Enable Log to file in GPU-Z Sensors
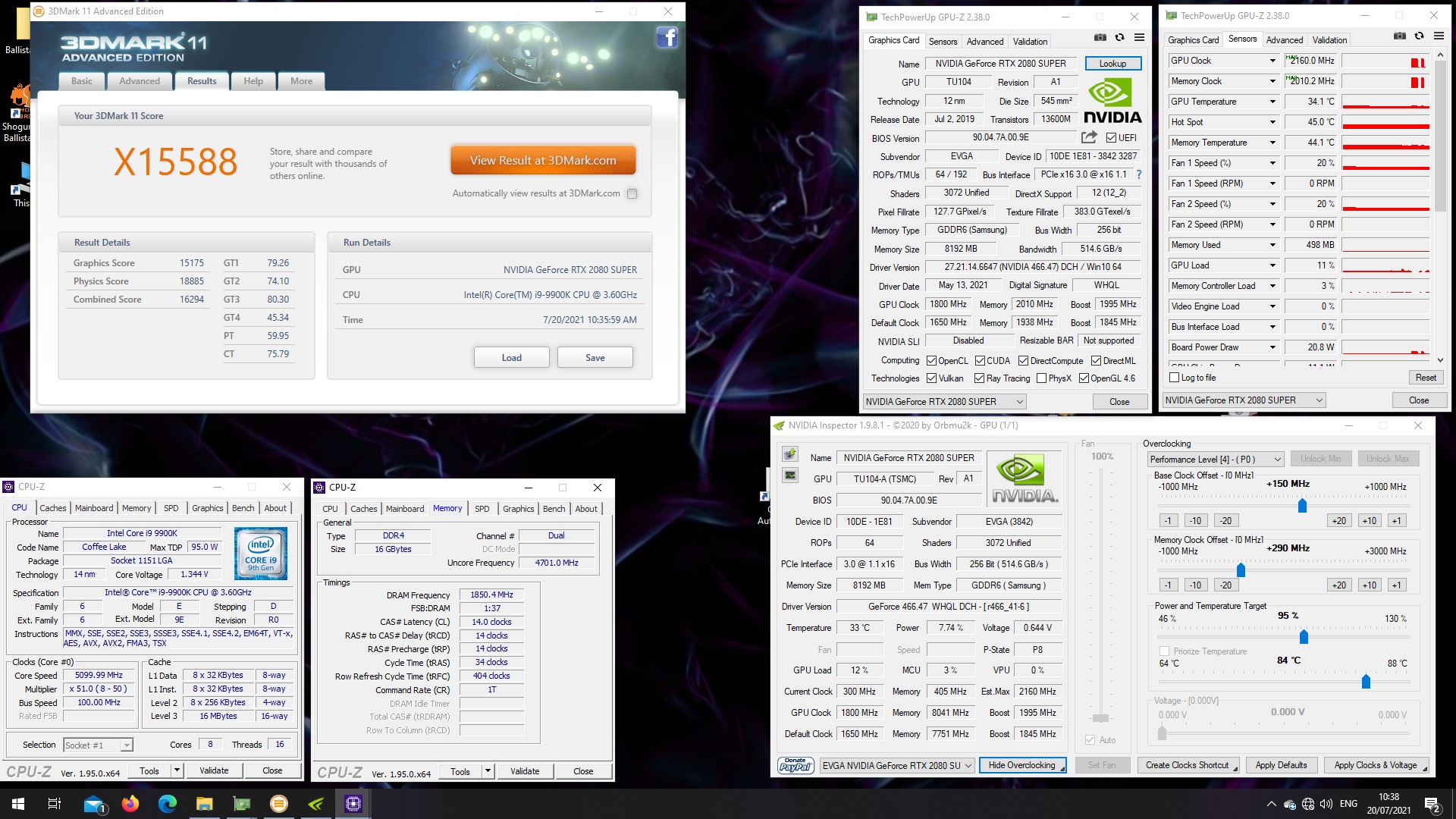The height and width of the screenshot is (819, 1456). click(1175, 378)
